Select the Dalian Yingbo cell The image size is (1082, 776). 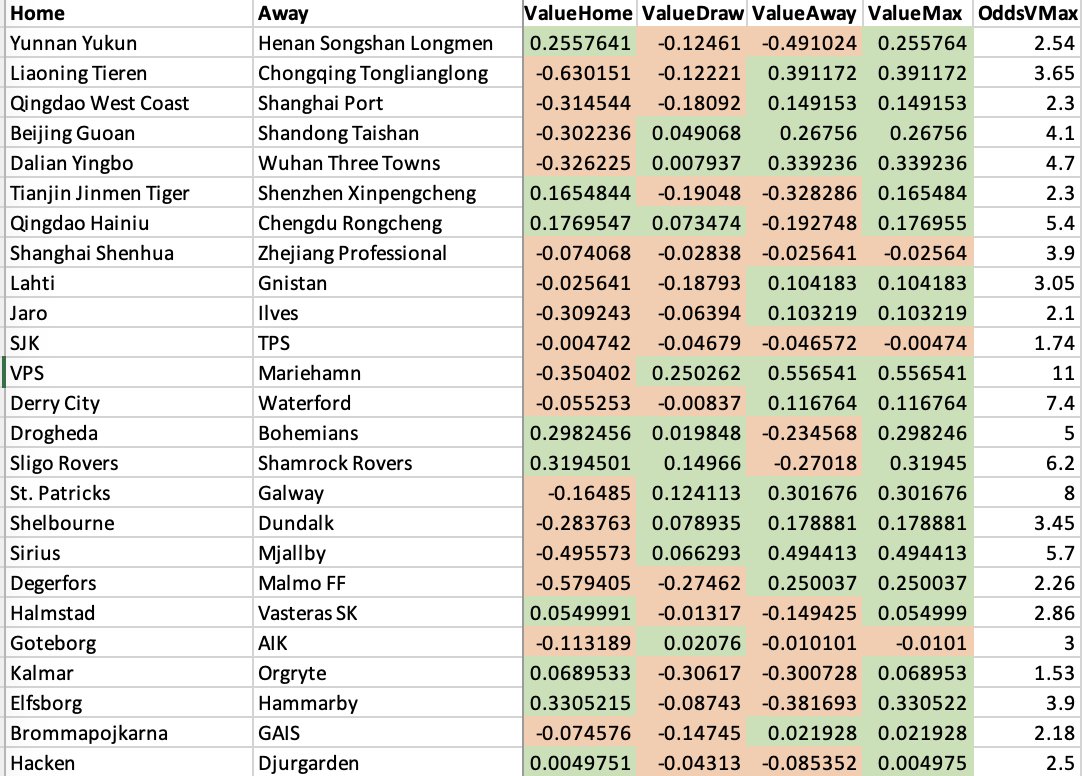pyautogui.click(x=129, y=163)
